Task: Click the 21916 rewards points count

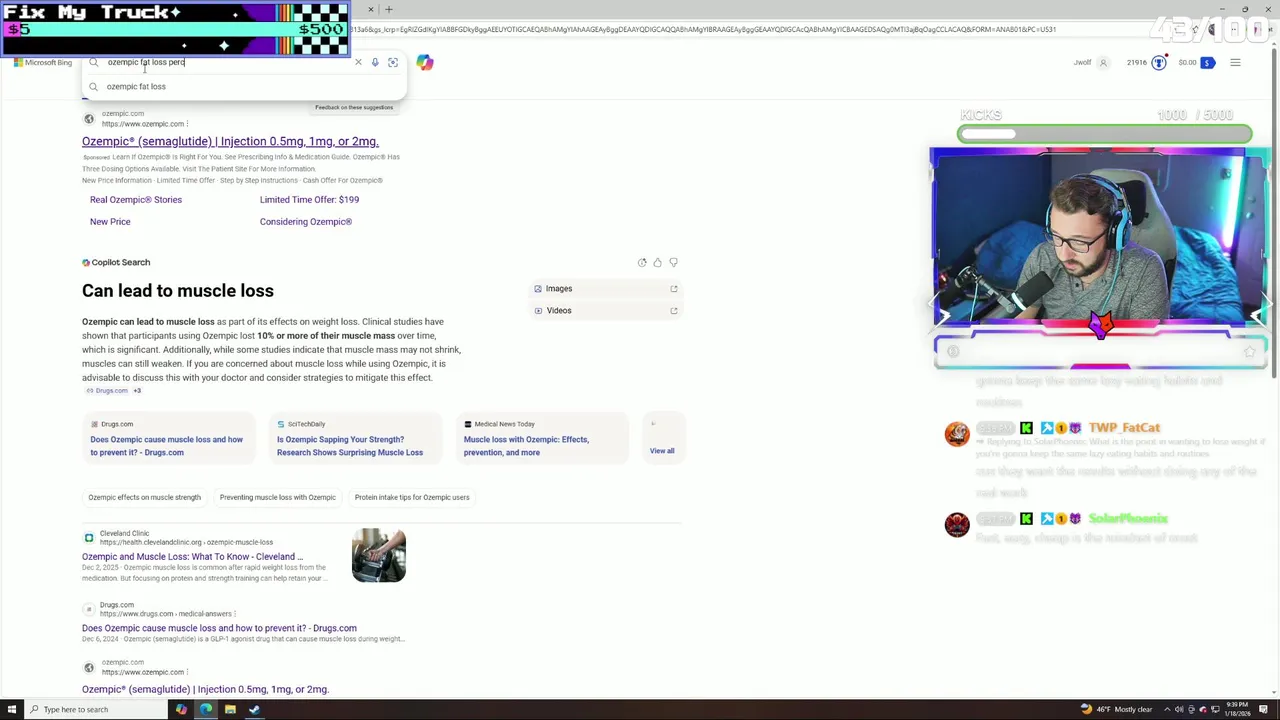Action: point(1136,63)
